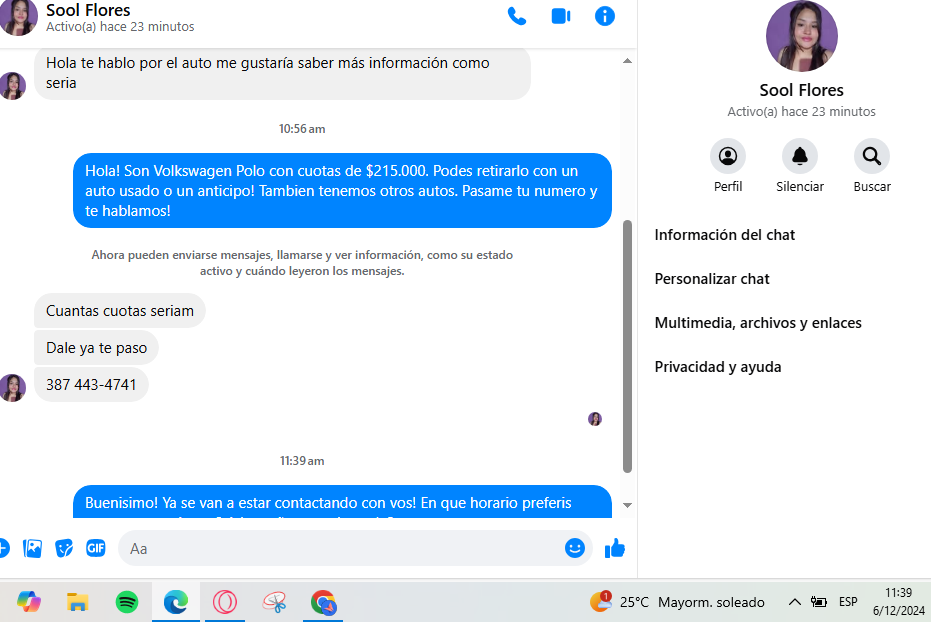Open the Perfil profile icon
Image resolution: width=931 pixels, height=622 pixels.
(x=728, y=156)
